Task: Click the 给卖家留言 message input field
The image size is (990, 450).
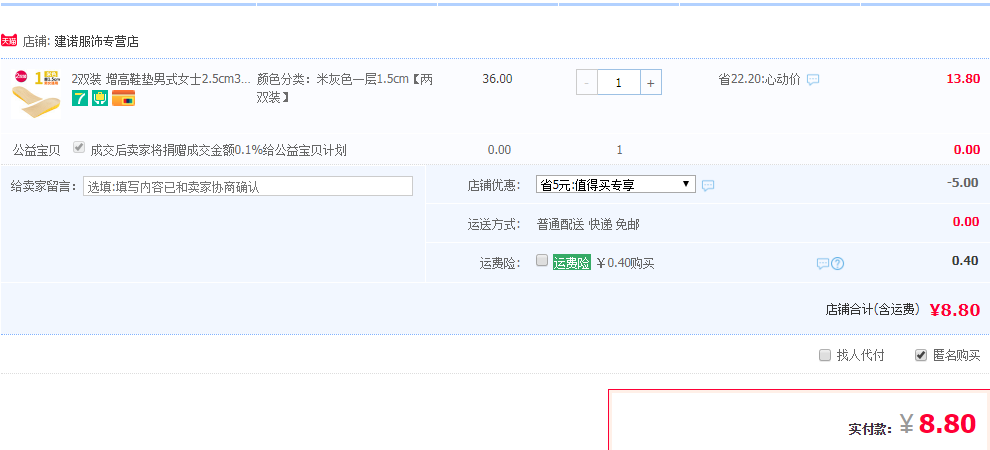Action: point(247,186)
